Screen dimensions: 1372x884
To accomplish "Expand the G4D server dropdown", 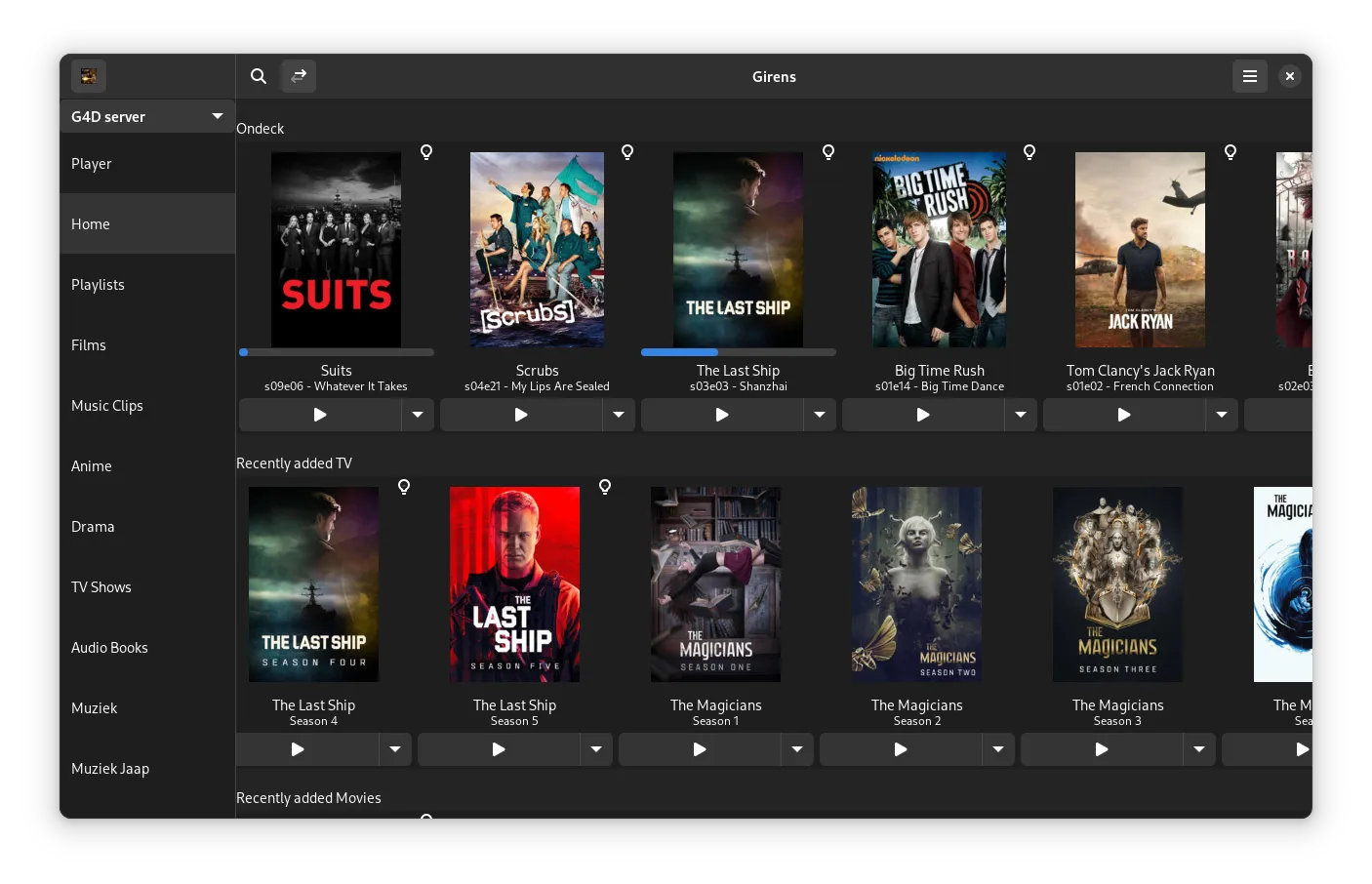I will coord(147,116).
